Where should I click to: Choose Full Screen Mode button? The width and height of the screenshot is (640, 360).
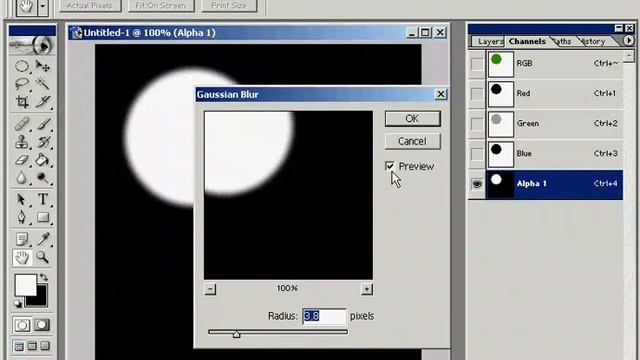[45, 347]
